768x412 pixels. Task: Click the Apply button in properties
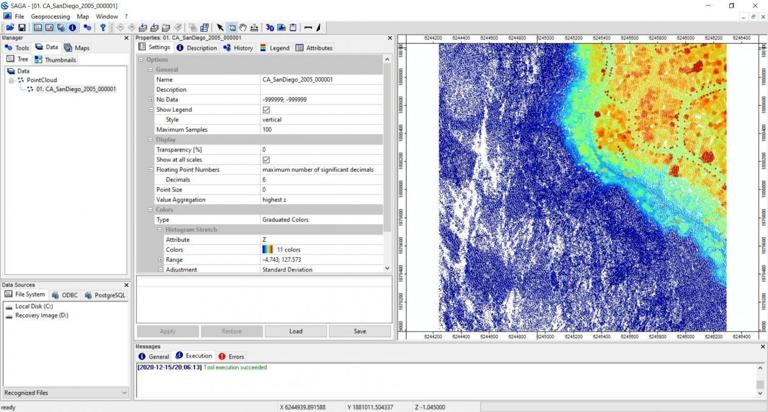tap(168, 332)
